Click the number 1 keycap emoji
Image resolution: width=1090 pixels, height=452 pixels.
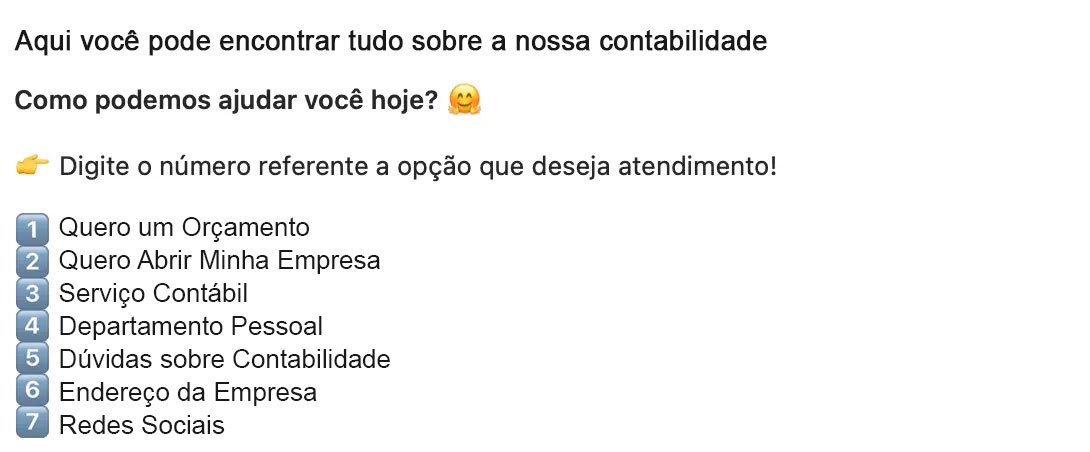(x=32, y=228)
